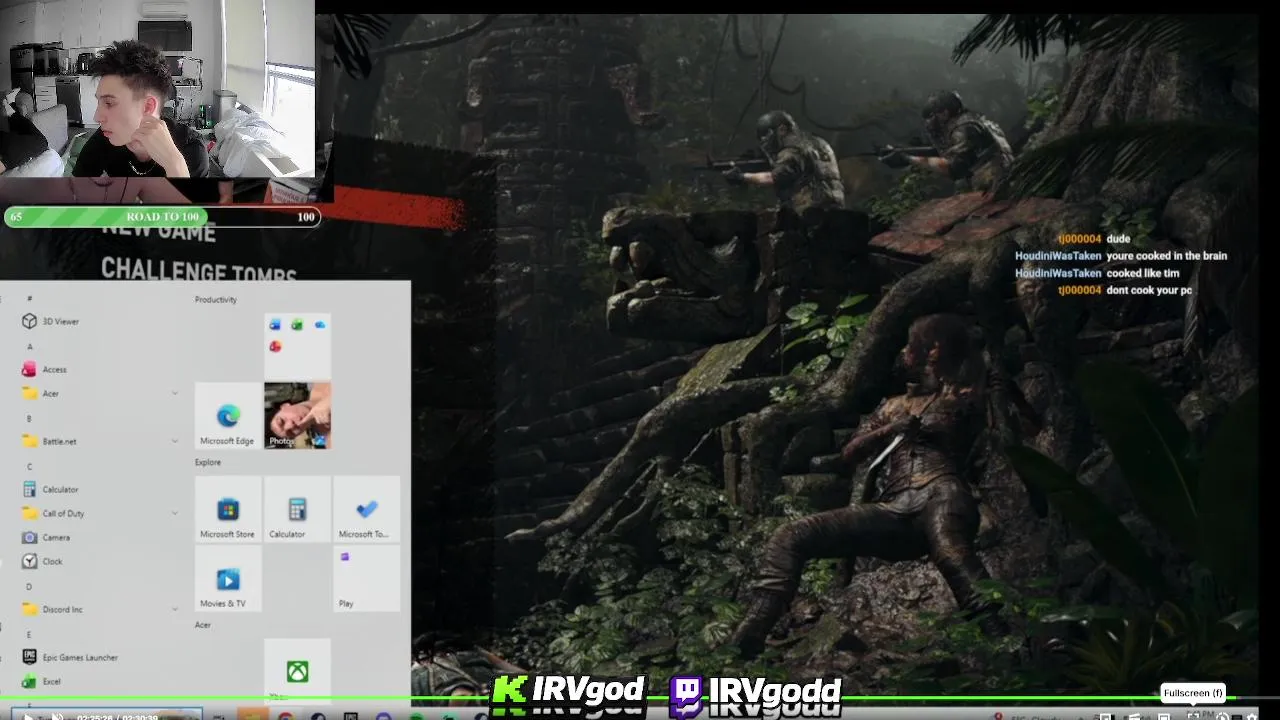Click the Explore group title
The width and height of the screenshot is (1280, 720).
208,462
